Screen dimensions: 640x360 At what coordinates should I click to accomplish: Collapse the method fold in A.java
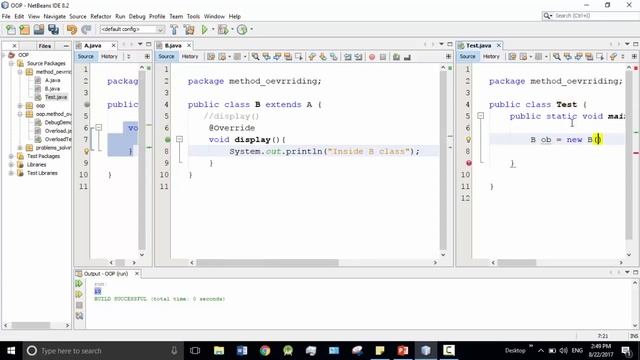[x=98, y=128]
